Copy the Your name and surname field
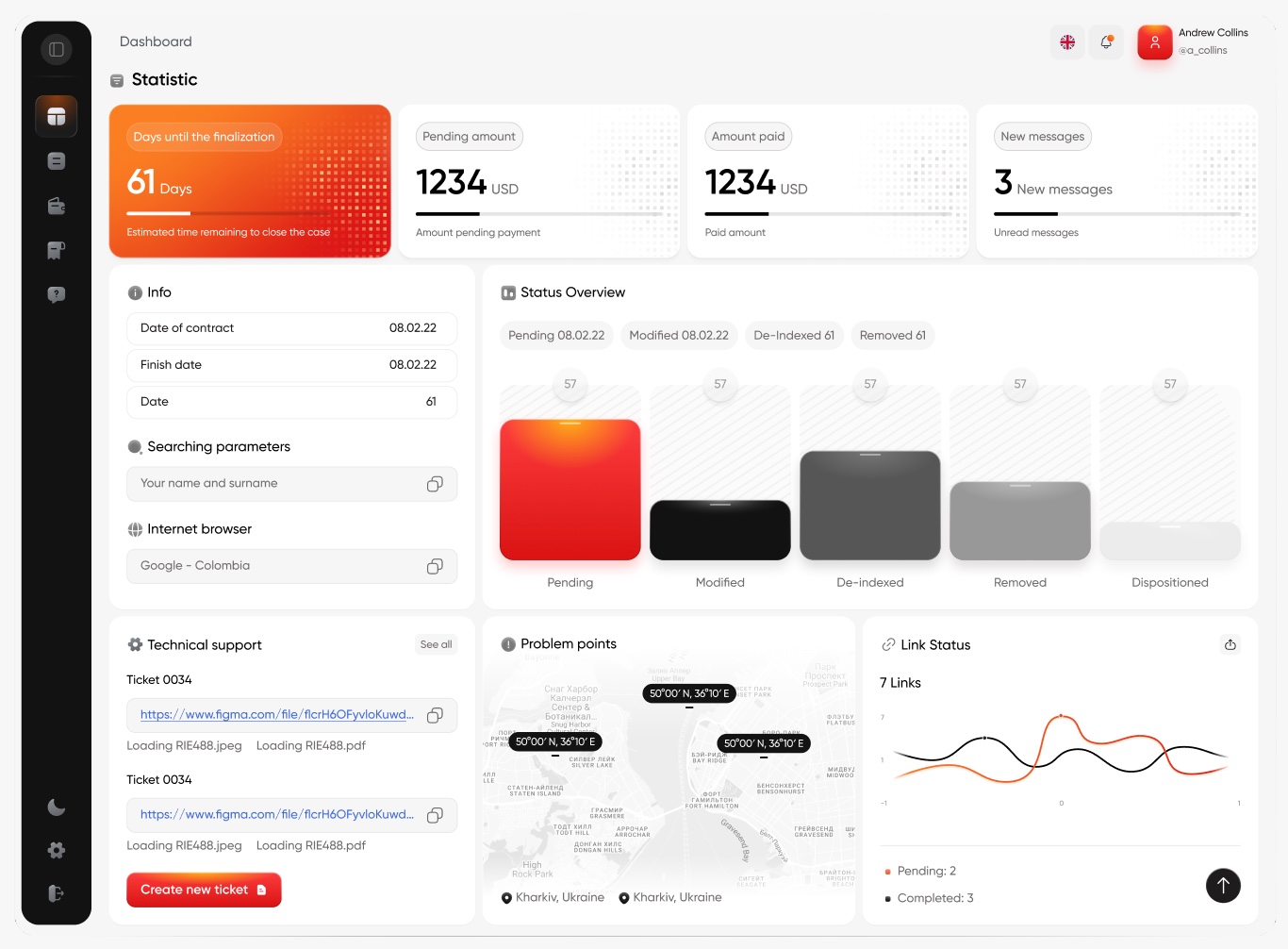This screenshot has width=1288, height=949. click(x=435, y=484)
